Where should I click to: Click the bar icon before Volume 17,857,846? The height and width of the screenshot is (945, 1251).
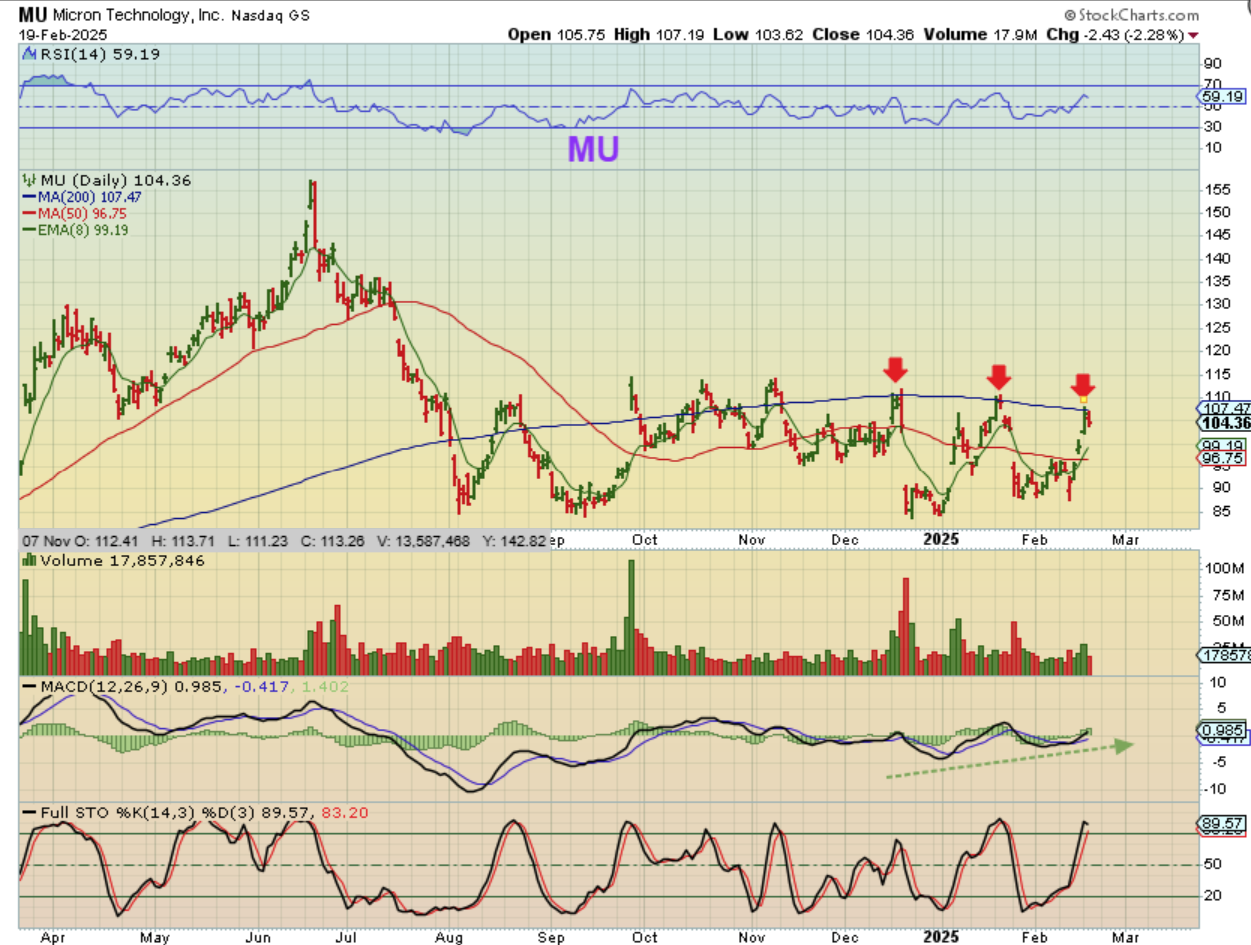point(28,561)
